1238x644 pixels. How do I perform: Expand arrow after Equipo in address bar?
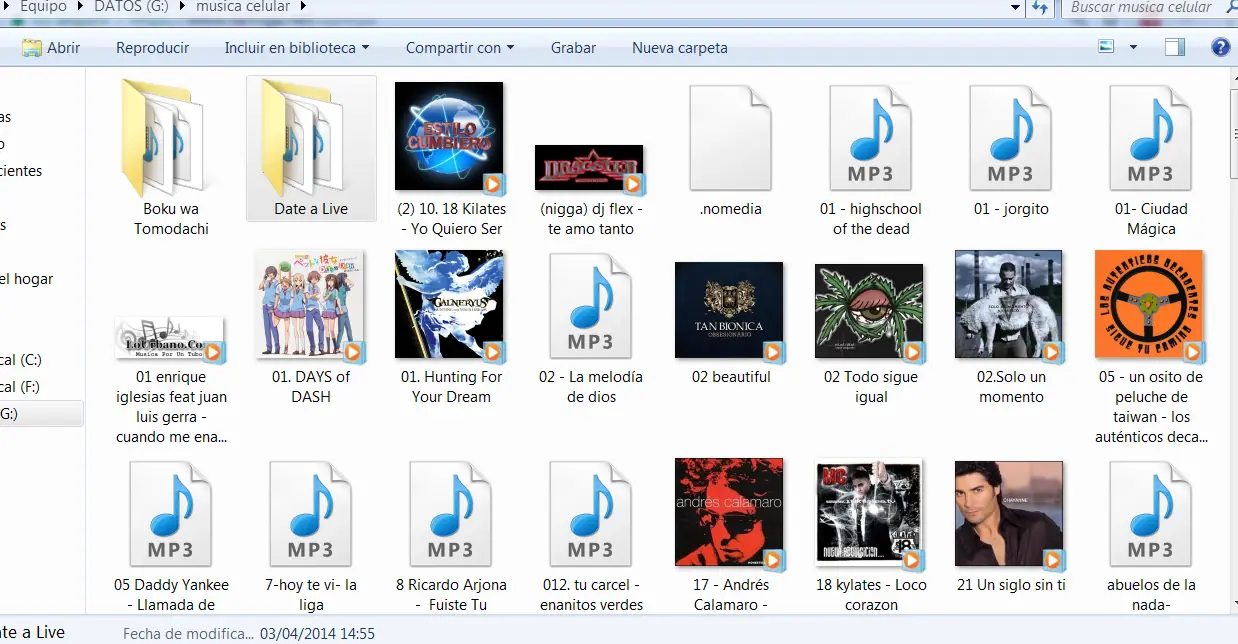[x=79, y=7]
